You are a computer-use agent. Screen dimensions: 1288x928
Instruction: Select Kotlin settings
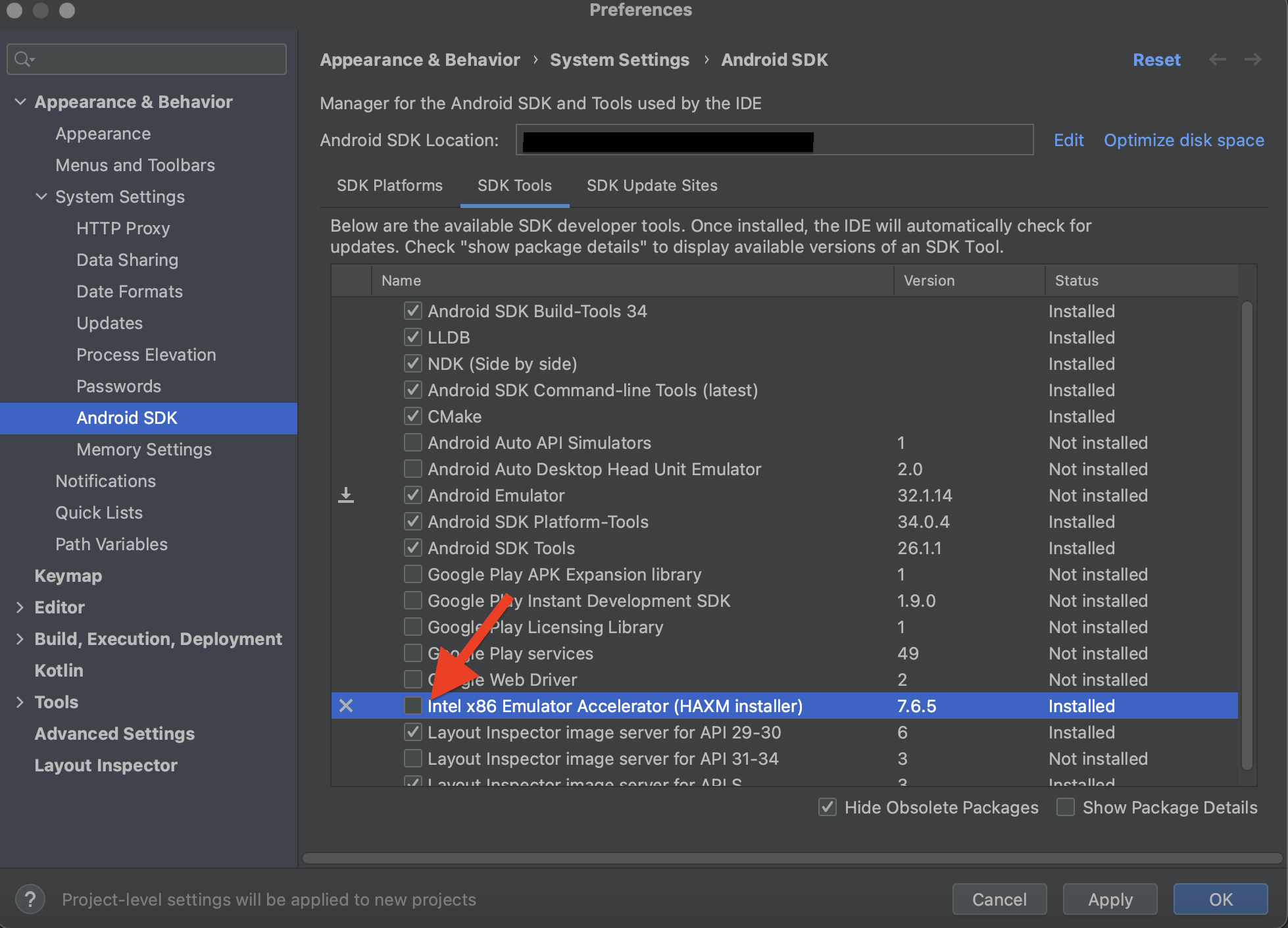pos(59,671)
